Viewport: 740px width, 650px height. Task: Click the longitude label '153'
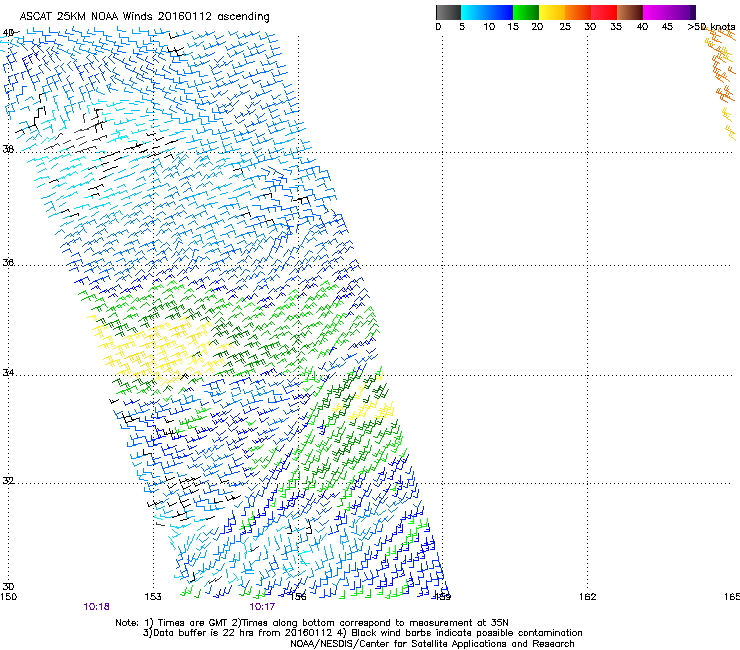click(153, 597)
